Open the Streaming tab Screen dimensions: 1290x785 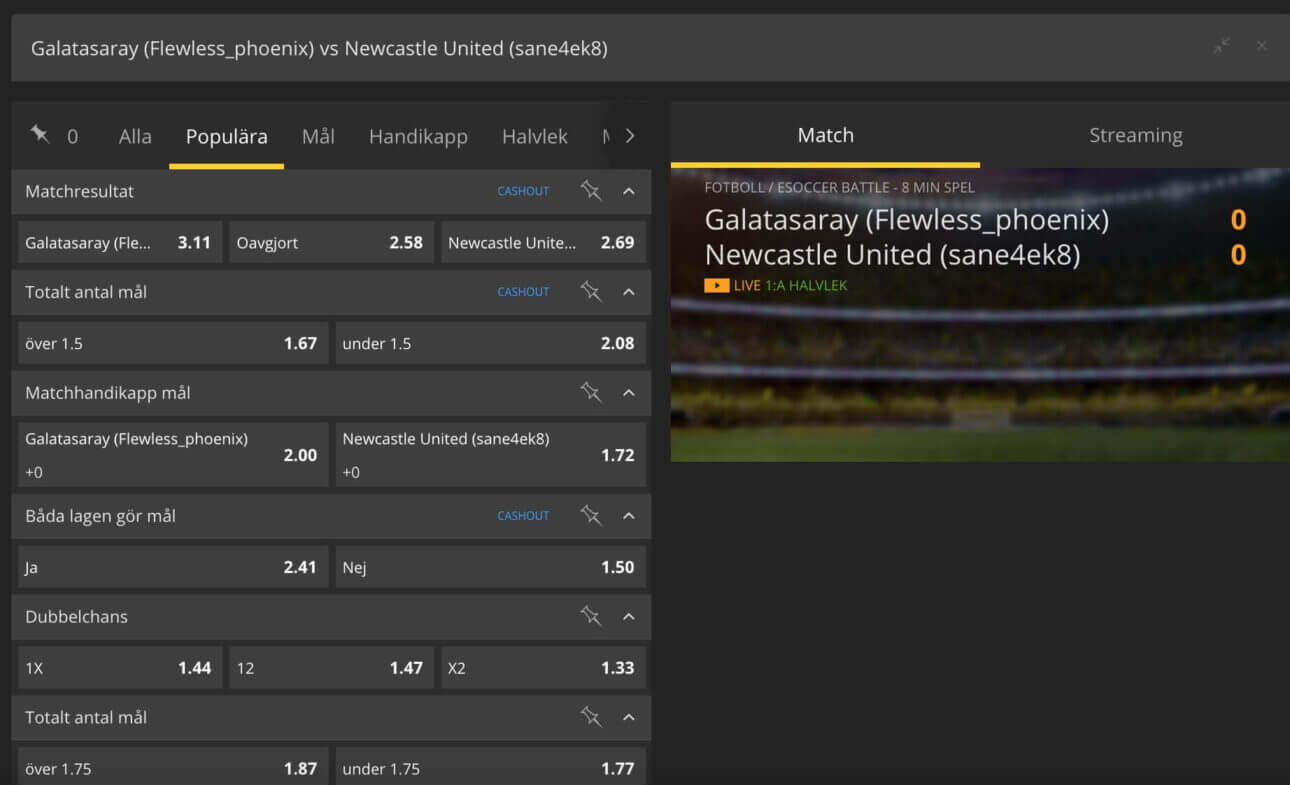tap(1136, 135)
